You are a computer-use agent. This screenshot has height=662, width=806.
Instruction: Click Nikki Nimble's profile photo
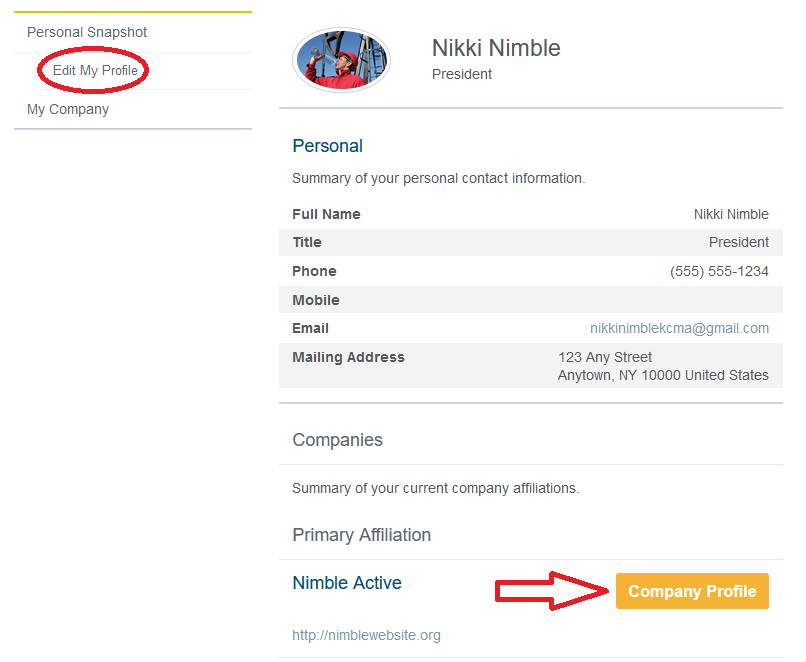(341, 60)
